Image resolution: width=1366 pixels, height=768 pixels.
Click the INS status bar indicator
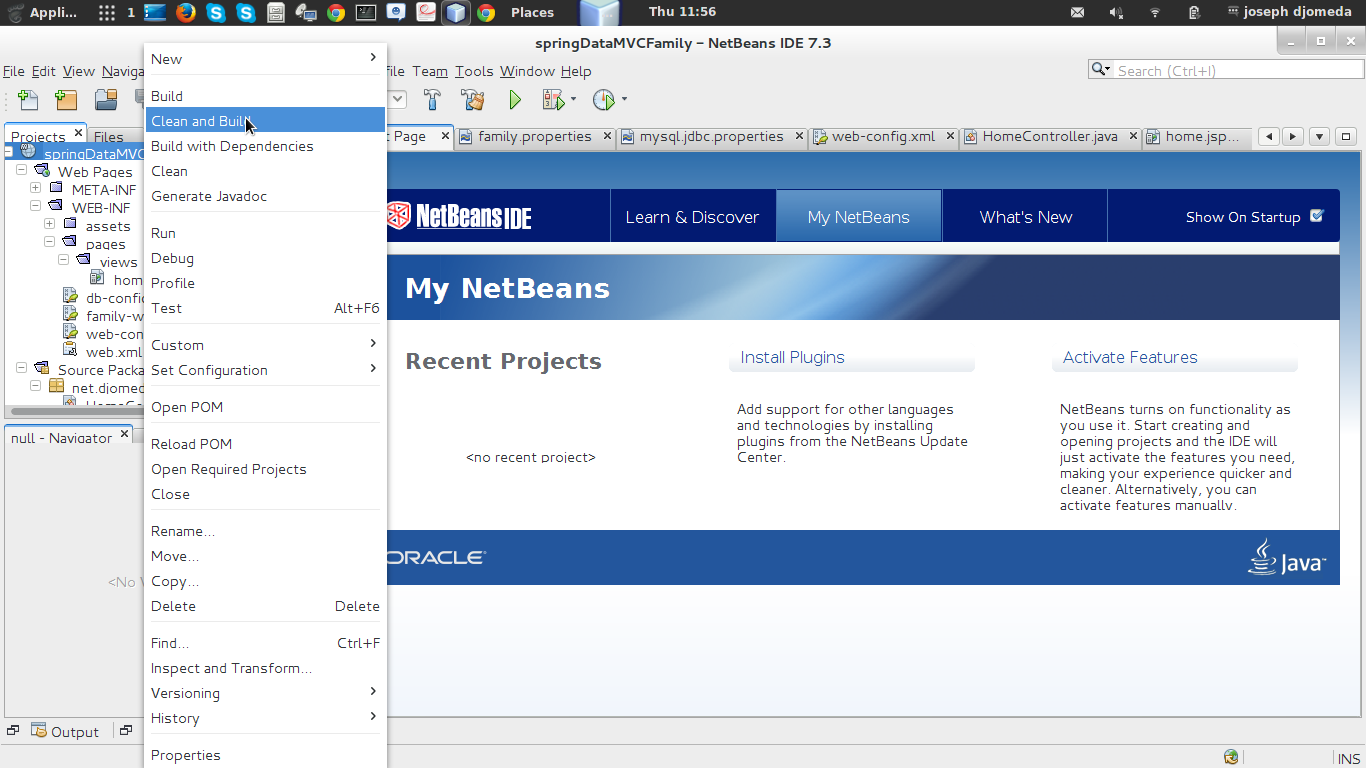pos(1348,758)
